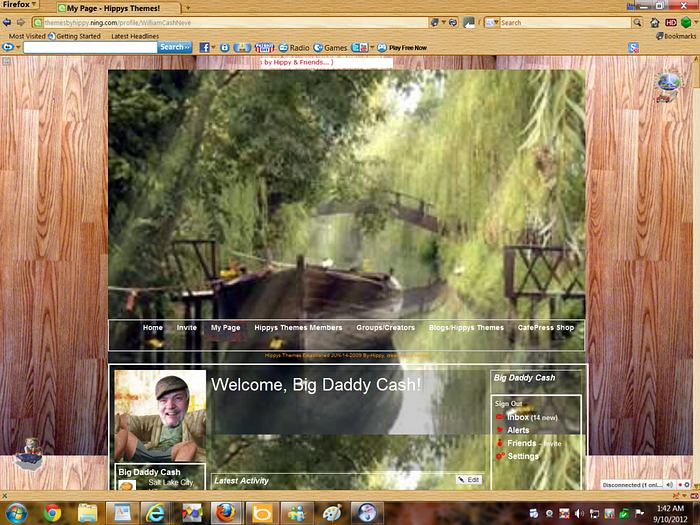Open the Firefox application menu

point(21,5)
